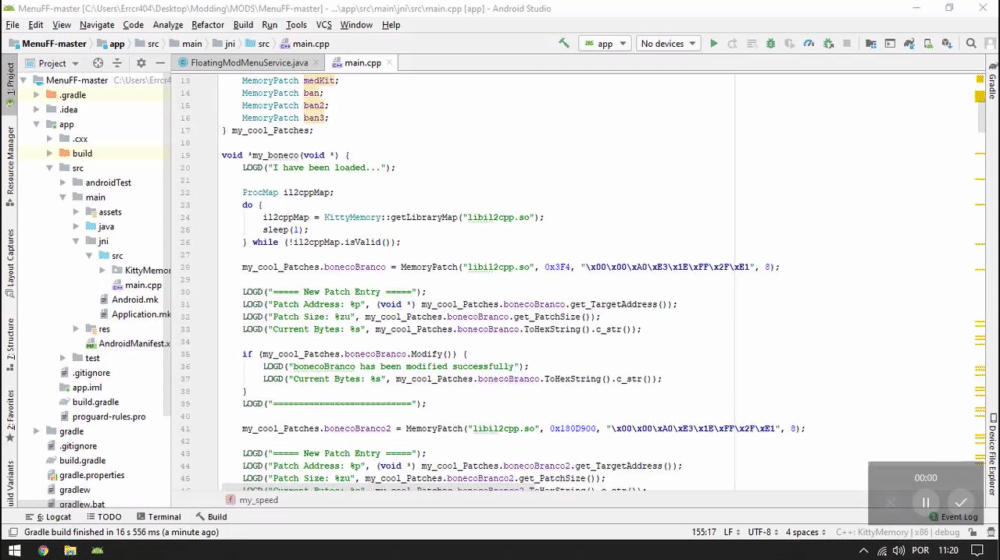Click the volume speaker tray icon
This screenshot has width=1000, height=560.
pos(899,550)
